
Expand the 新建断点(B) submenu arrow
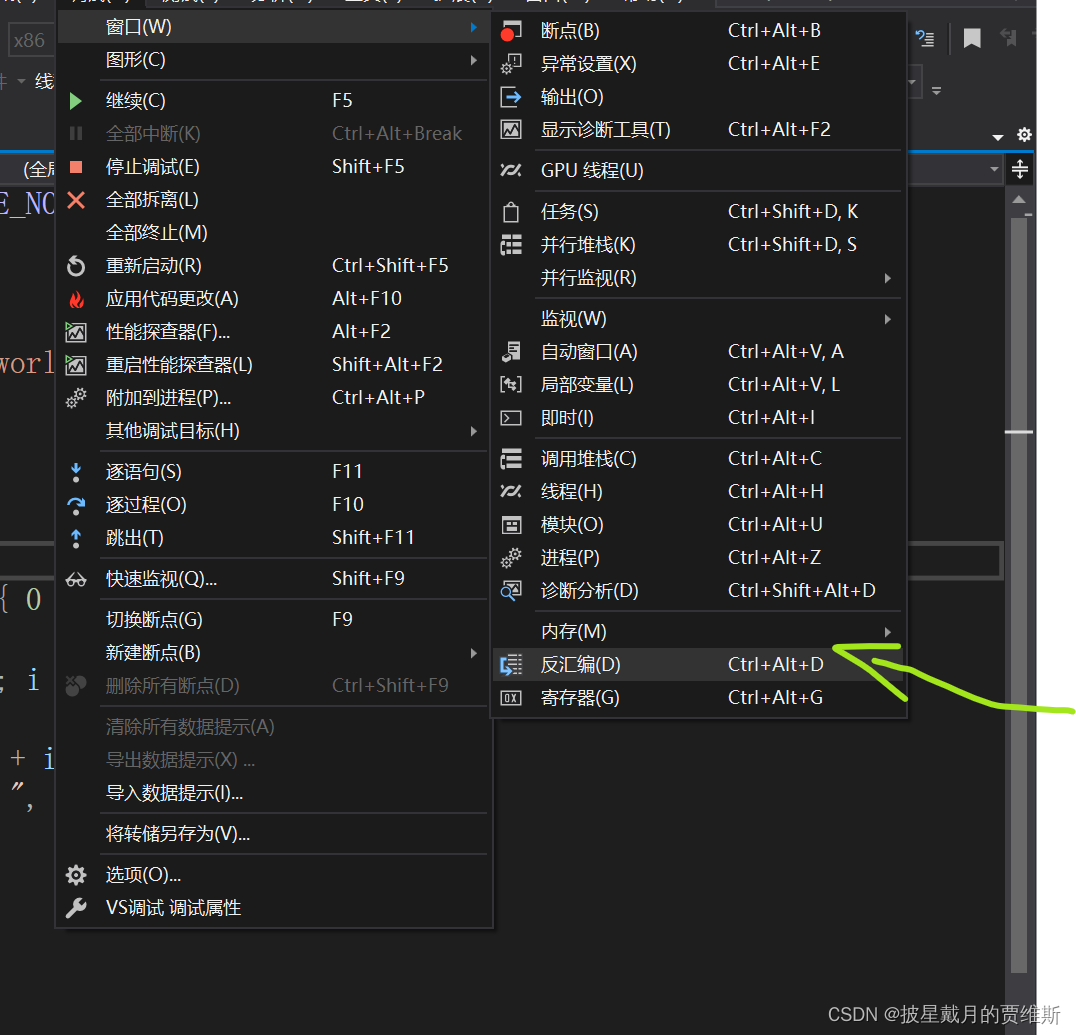tap(473, 653)
